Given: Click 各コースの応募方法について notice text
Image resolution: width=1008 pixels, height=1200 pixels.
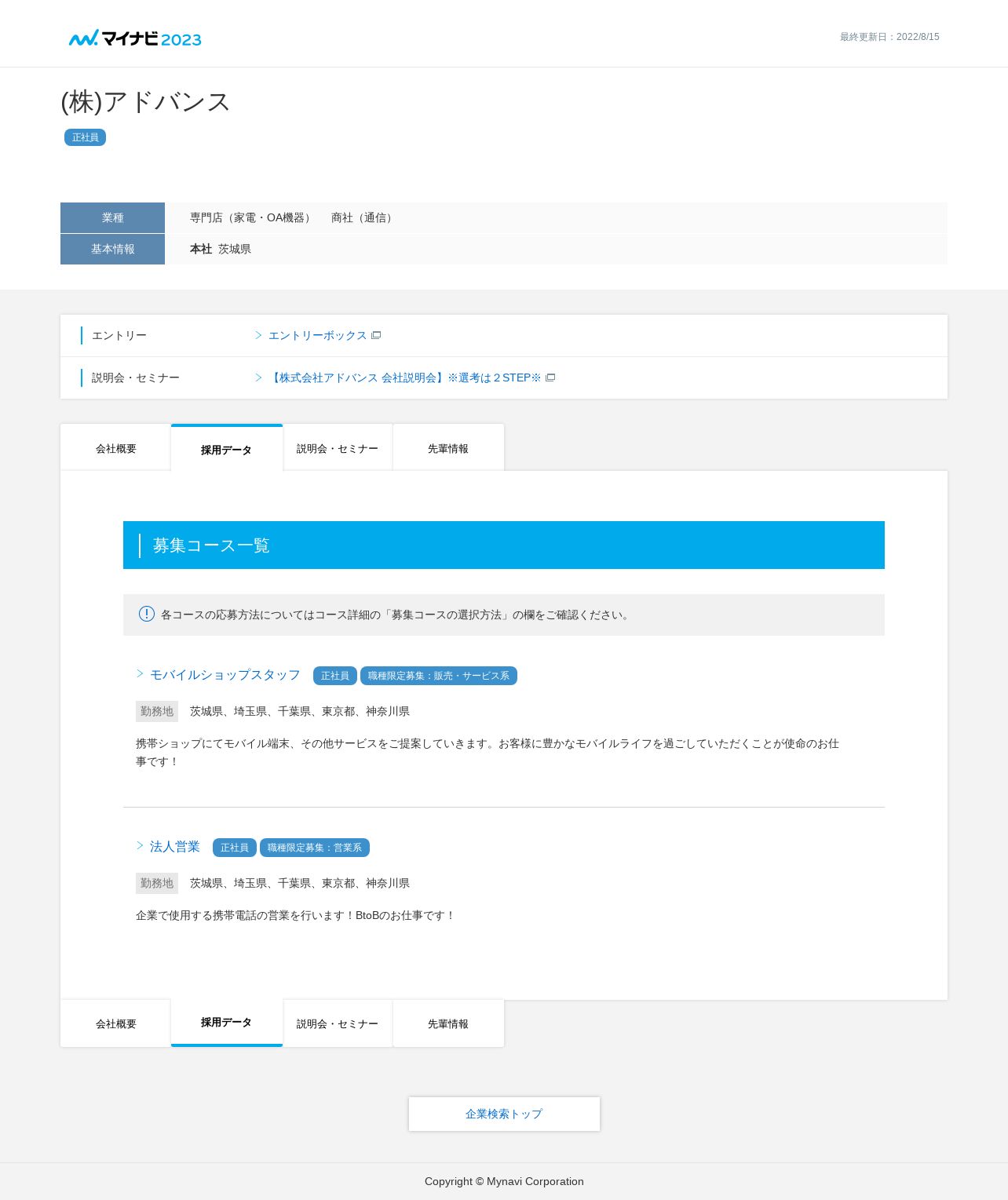Looking at the screenshot, I should (396, 615).
